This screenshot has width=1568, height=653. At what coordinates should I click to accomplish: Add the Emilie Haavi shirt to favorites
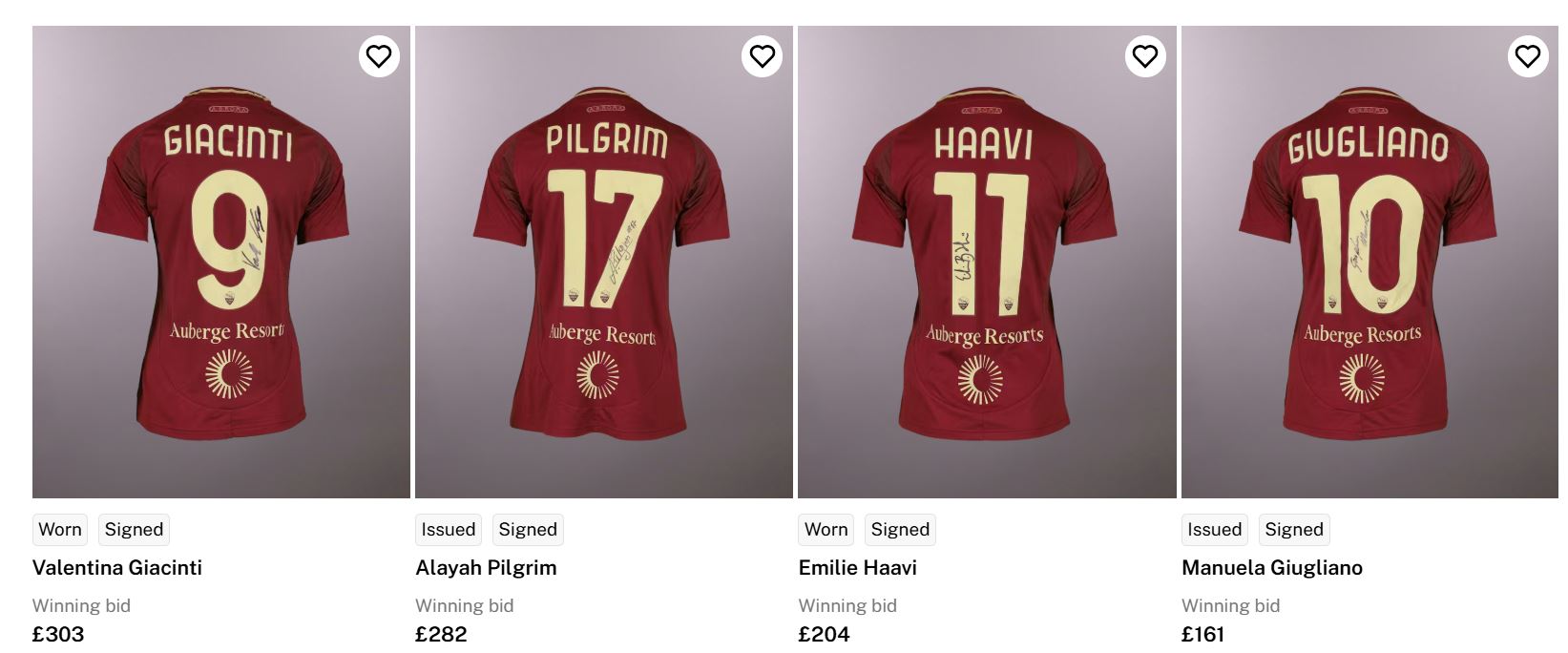[x=1144, y=56]
